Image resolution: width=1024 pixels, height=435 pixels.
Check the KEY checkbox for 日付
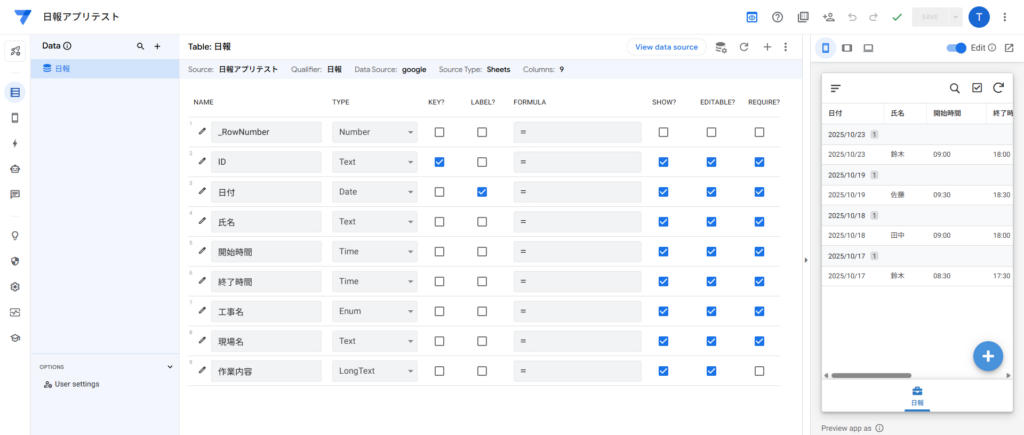[x=439, y=191]
